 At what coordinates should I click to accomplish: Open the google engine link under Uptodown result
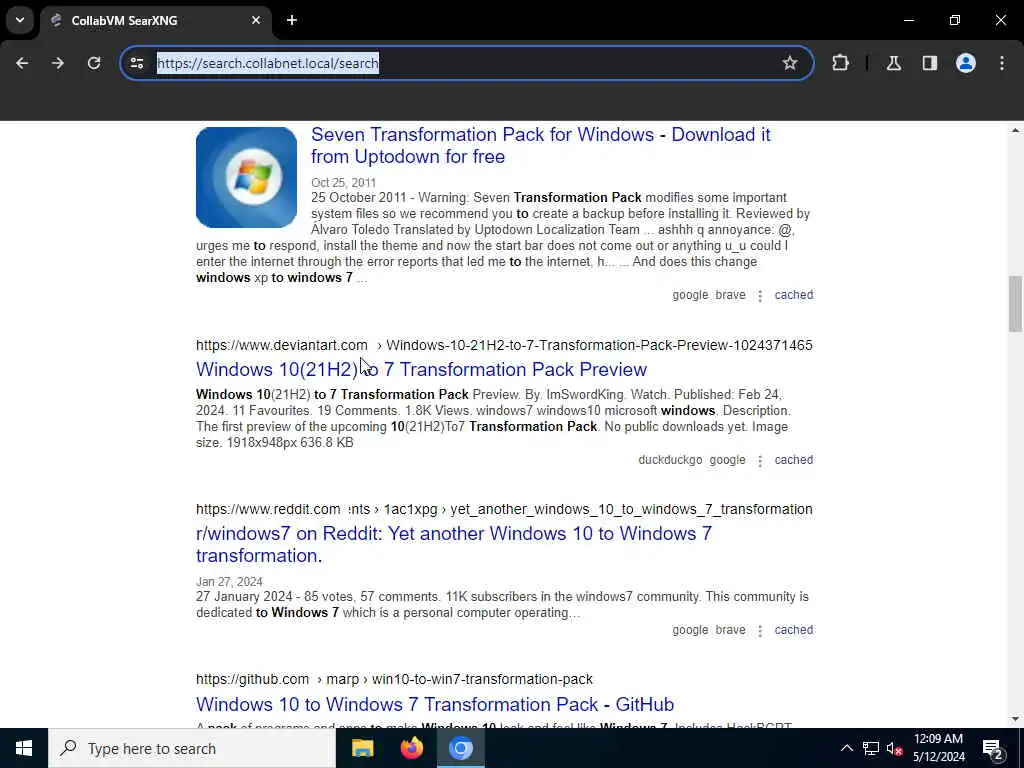[690, 295]
